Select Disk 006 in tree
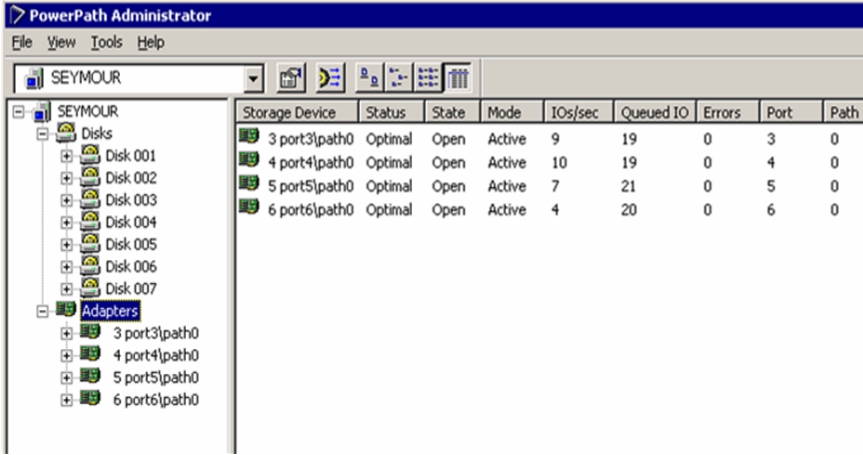 pyautogui.click(x=131, y=266)
